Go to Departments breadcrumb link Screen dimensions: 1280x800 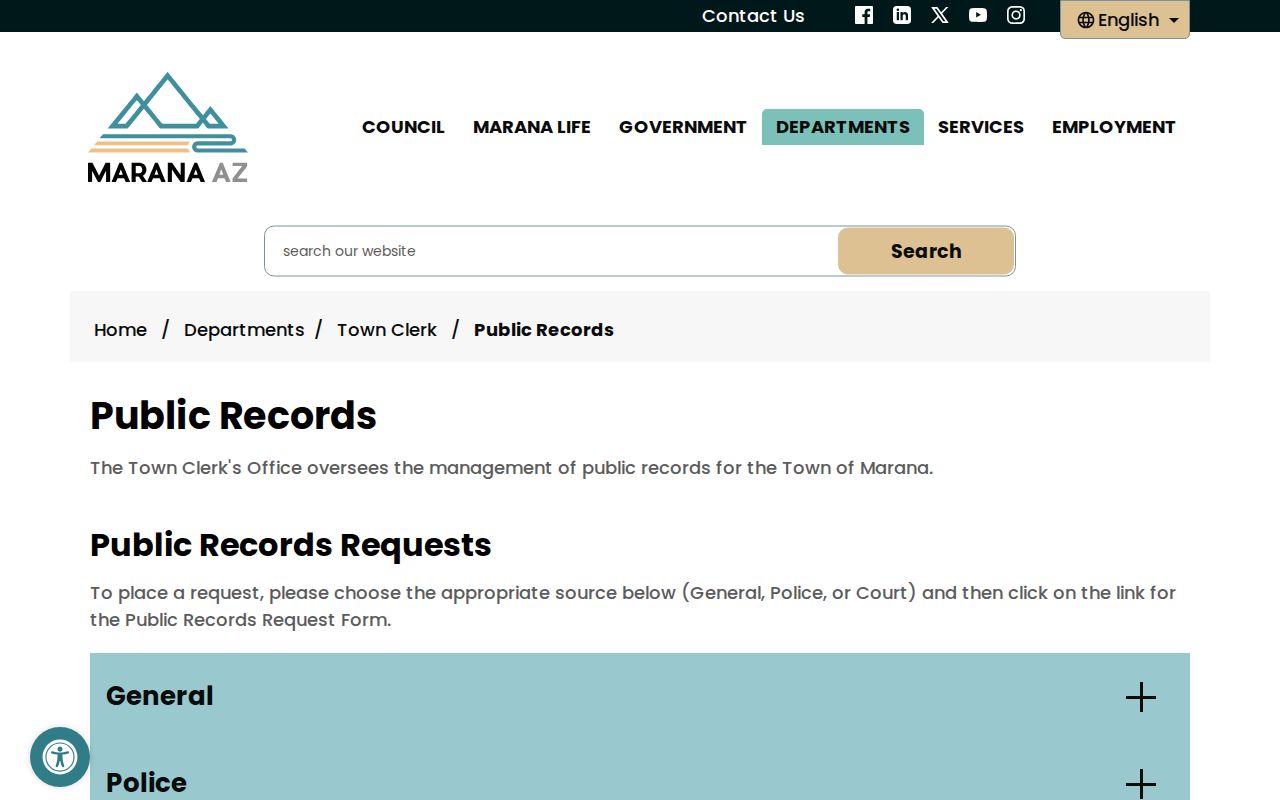click(244, 330)
